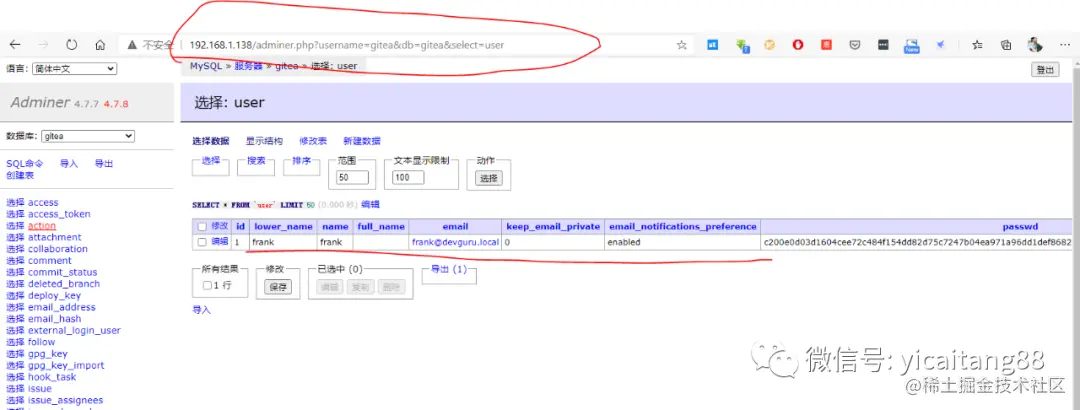The width and height of the screenshot is (1080, 410).
Task: Bookmark page with the star icon
Action: pyautogui.click(x=682, y=45)
